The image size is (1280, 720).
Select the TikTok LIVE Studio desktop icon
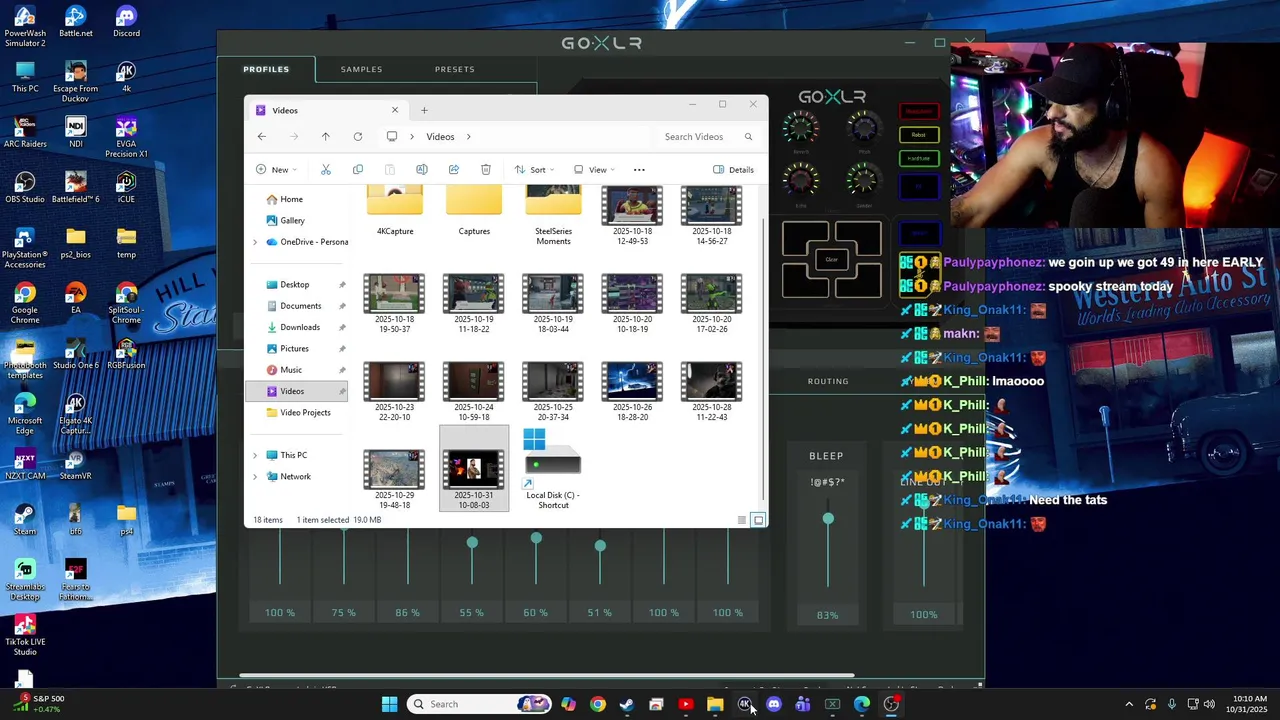25,636
